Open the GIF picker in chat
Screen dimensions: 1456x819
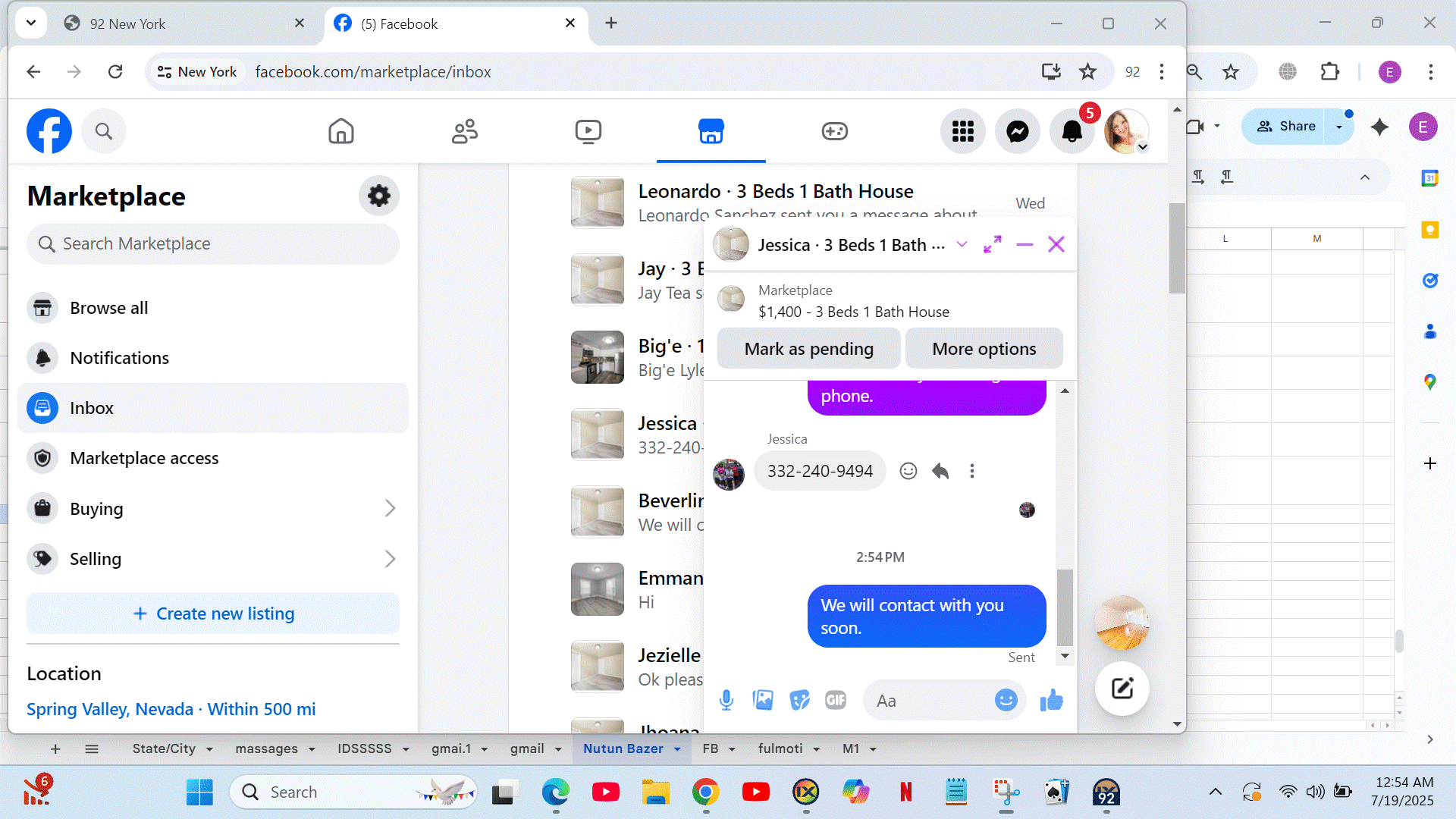(x=835, y=700)
